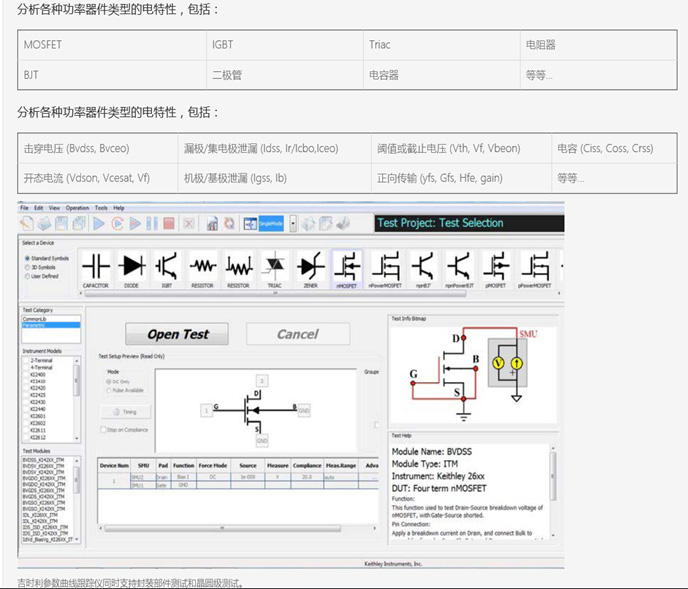Image resolution: width=688 pixels, height=589 pixels.
Task: Open the Operation menu
Action: pos(77,207)
